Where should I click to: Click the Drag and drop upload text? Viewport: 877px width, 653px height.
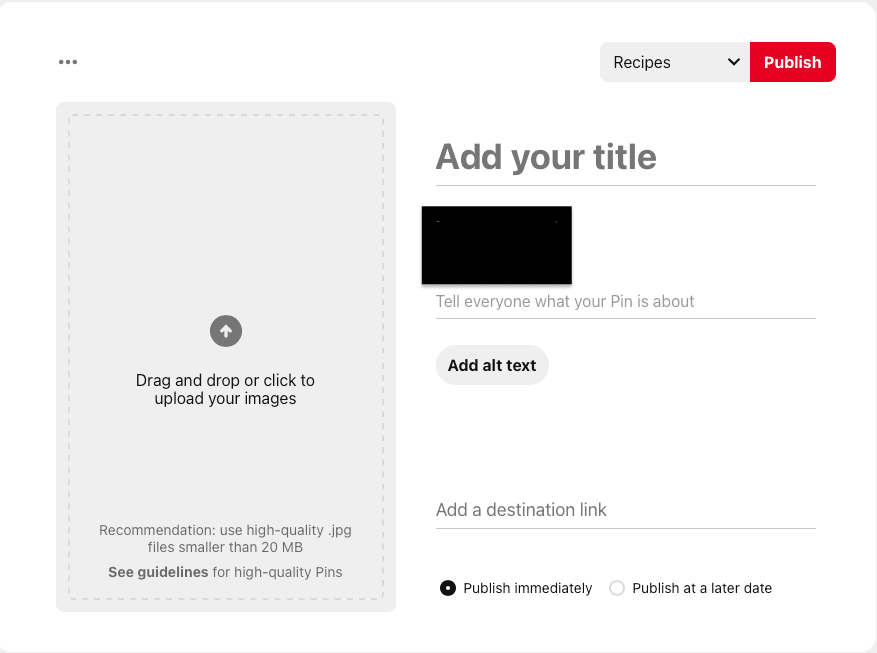pyautogui.click(x=225, y=389)
